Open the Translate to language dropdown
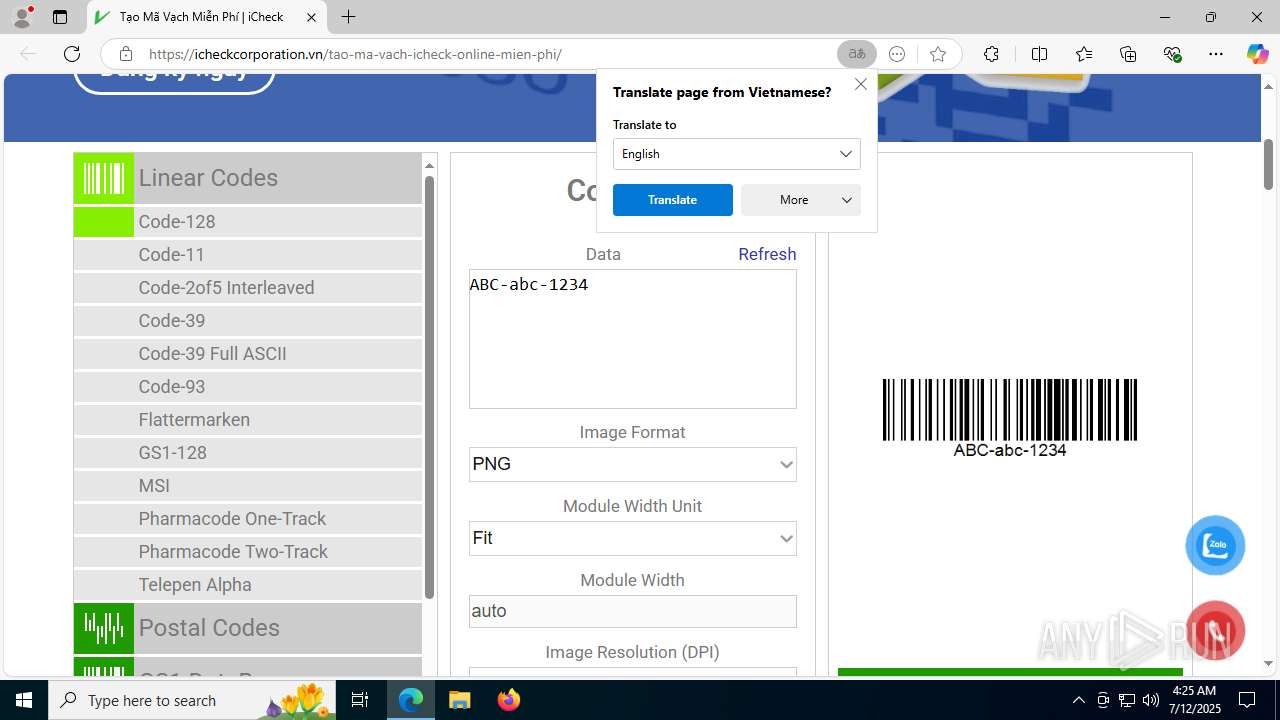 (x=736, y=154)
